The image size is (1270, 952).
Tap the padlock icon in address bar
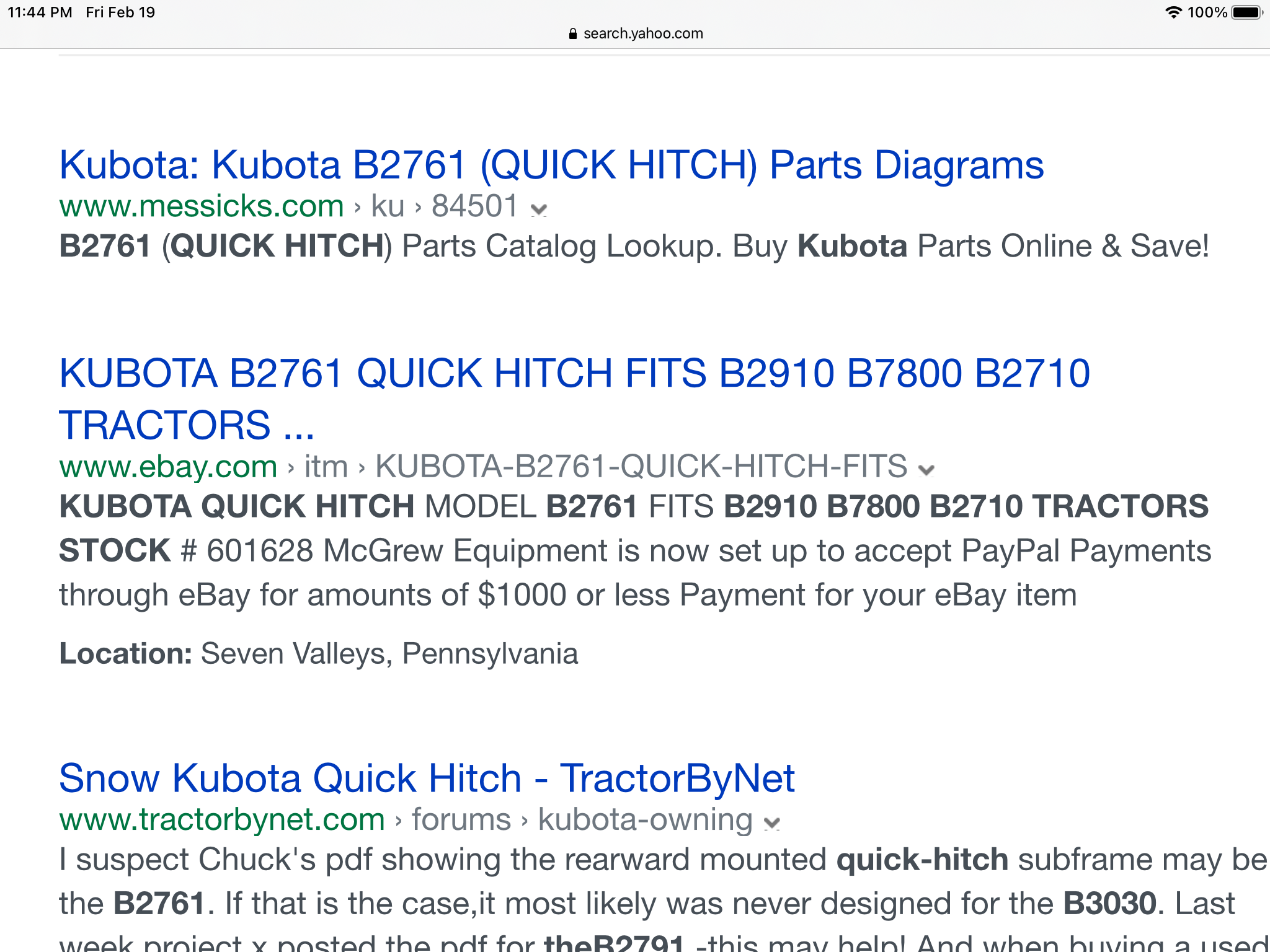pos(573,33)
